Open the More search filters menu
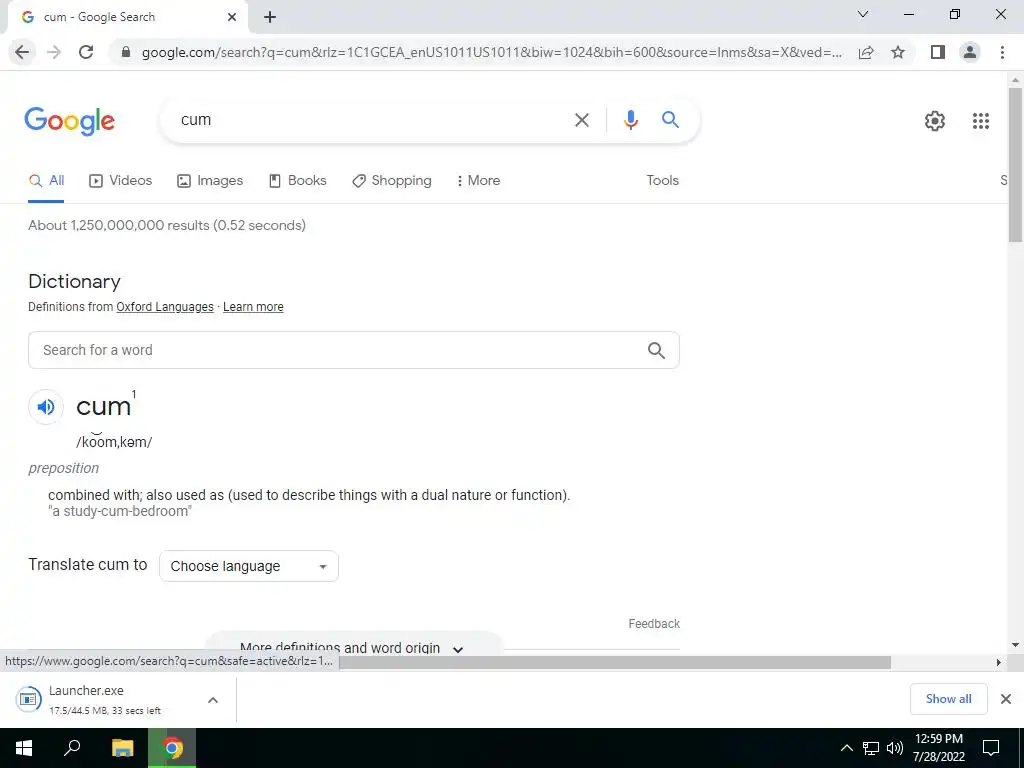1024x768 pixels. click(x=478, y=180)
